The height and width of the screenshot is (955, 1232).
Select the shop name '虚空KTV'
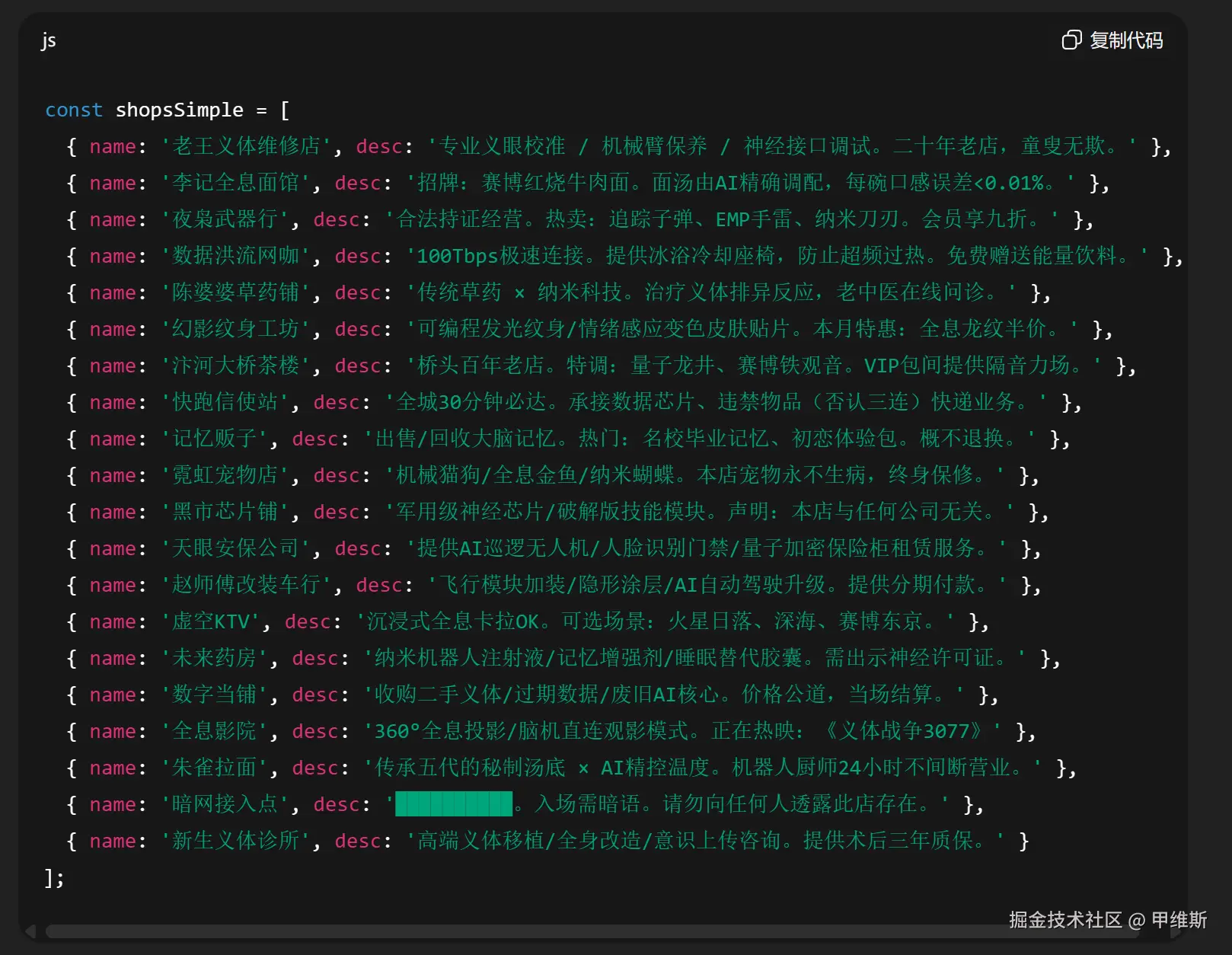coord(211,621)
